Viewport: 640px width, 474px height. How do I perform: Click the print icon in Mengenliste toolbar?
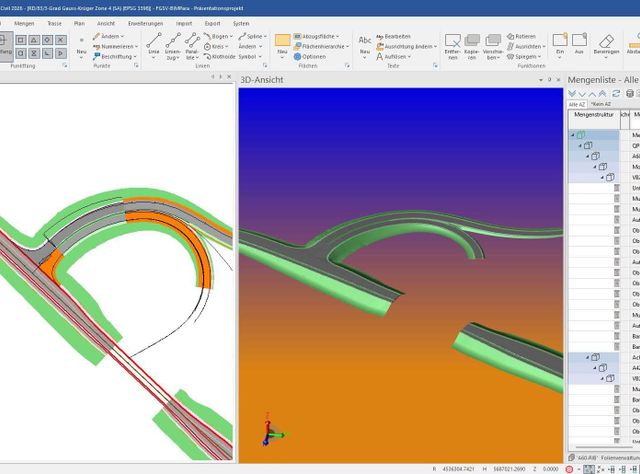[630, 93]
